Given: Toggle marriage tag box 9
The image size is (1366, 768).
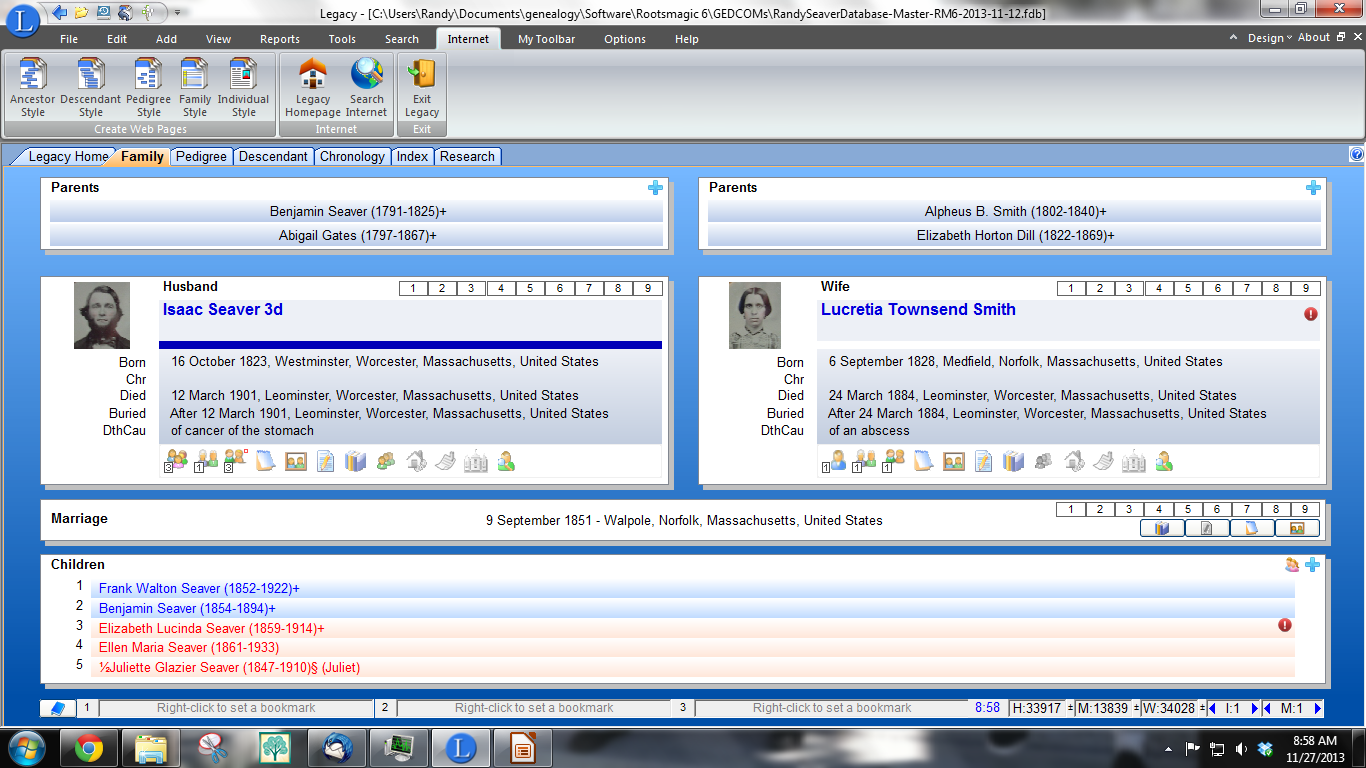Looking at the screenshot, I should pos(1306,509).
